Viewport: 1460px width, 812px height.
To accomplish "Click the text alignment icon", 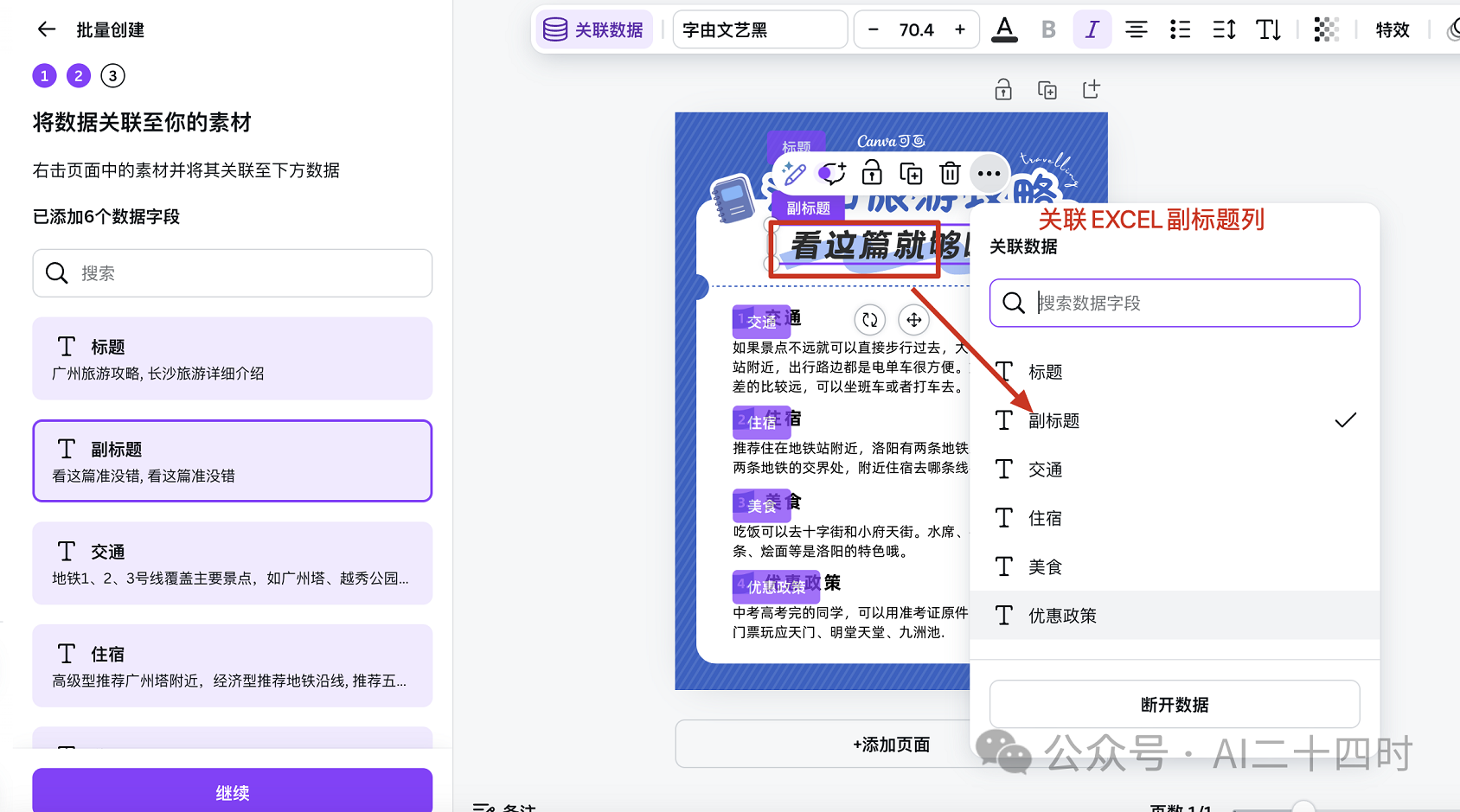I will [1136, 29].
